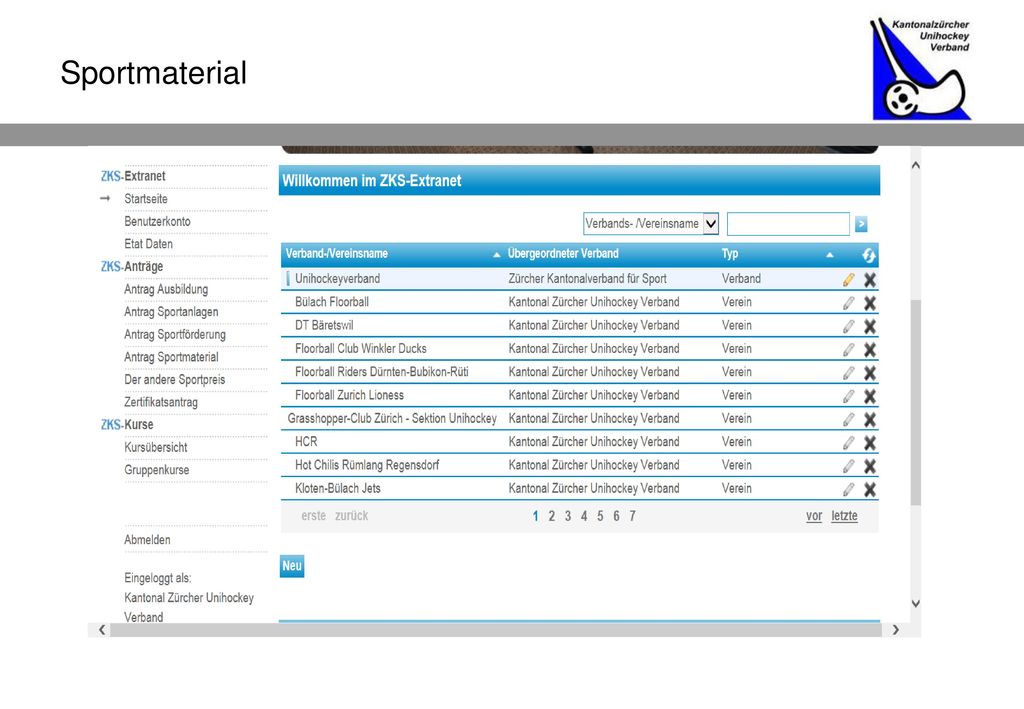Click the ZKS-Anträge section heading
Viewport: 1024px width, 709px height.
(132, 266)
